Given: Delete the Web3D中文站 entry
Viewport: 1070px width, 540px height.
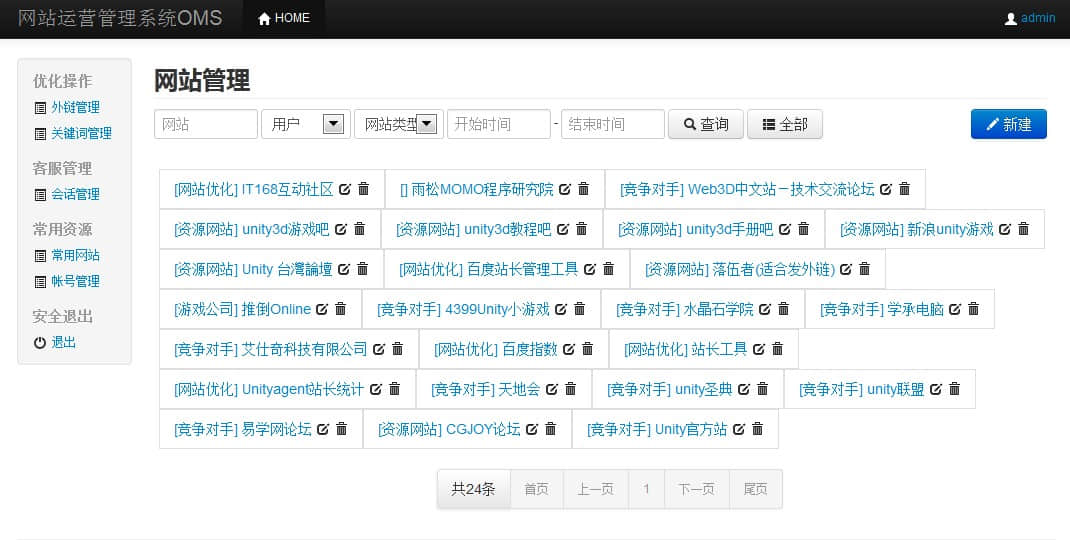Looking at the screenshot, I should [x=904, y=188].
